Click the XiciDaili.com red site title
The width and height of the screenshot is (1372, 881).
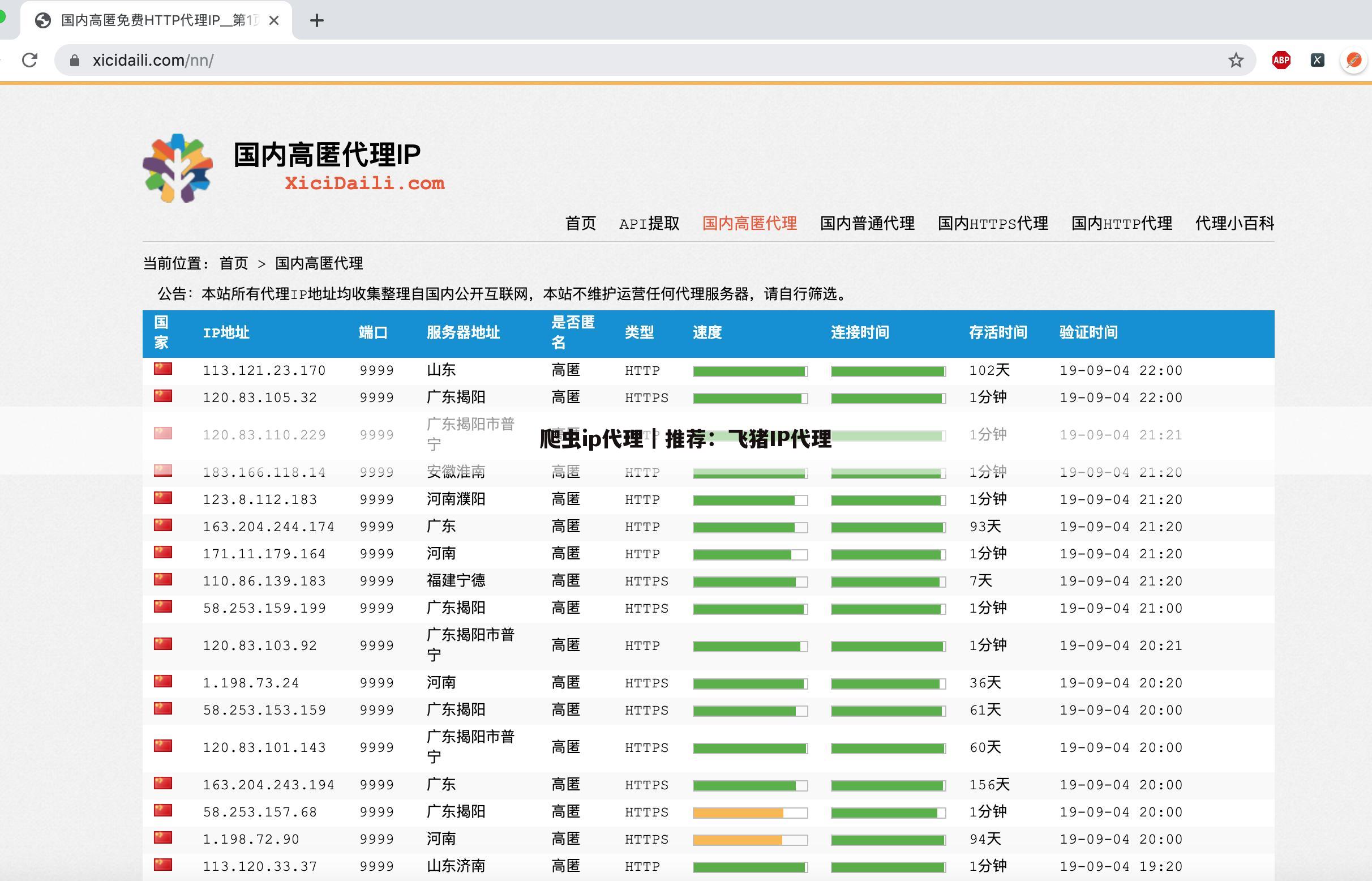365,183
